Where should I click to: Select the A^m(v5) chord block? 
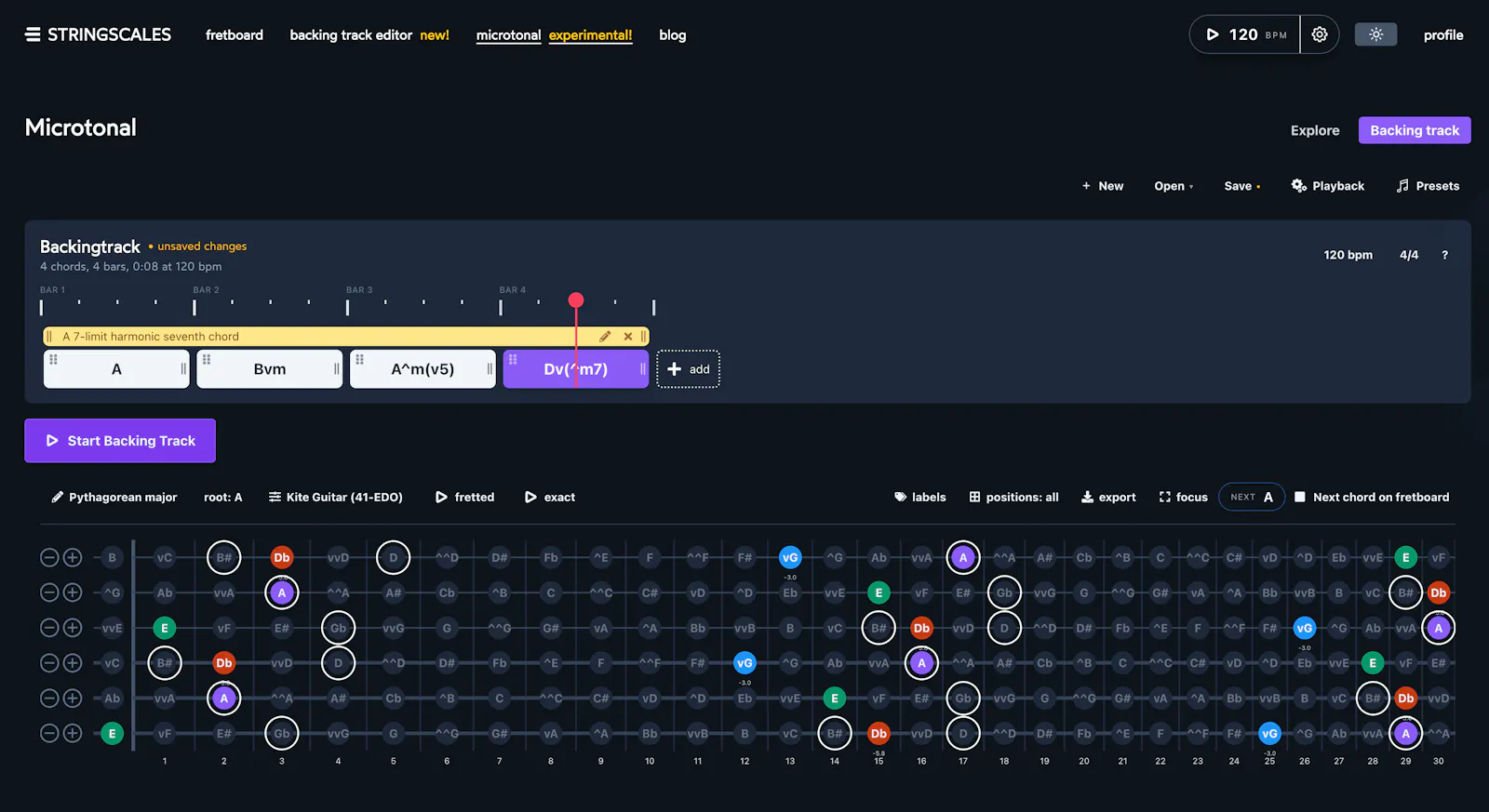click(423, 369)
